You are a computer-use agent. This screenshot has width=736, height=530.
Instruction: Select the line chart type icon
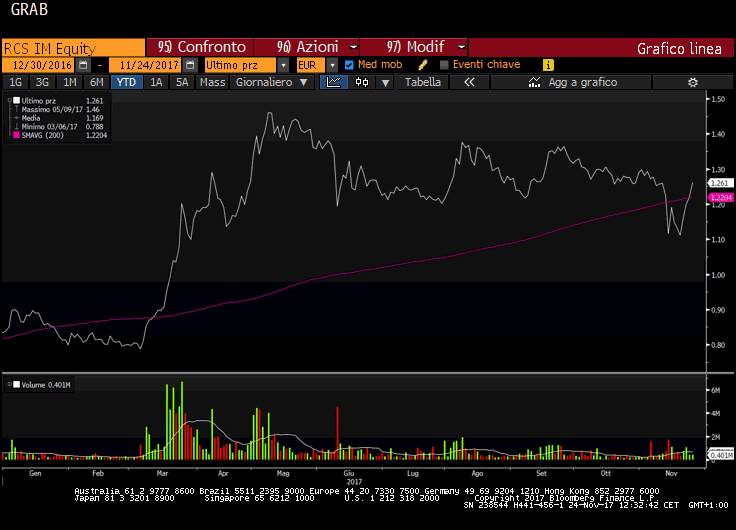coord(333,82)
